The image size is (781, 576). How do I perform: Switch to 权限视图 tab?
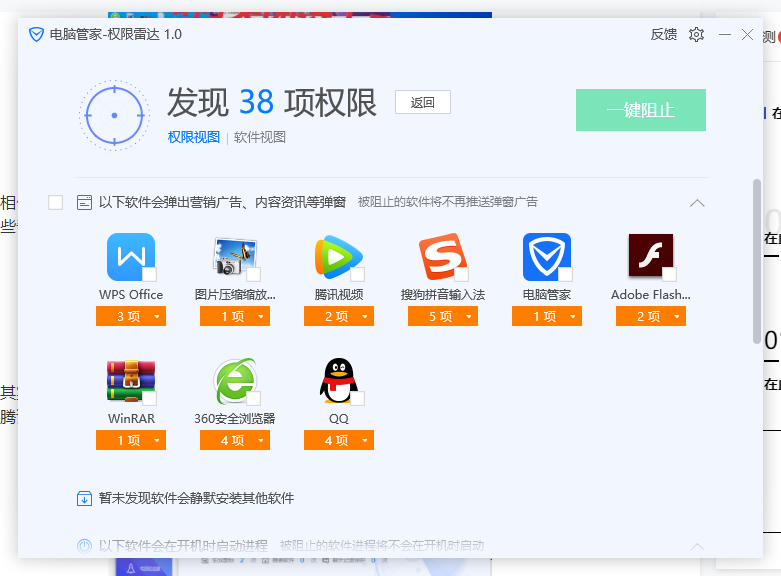[194, 137]
